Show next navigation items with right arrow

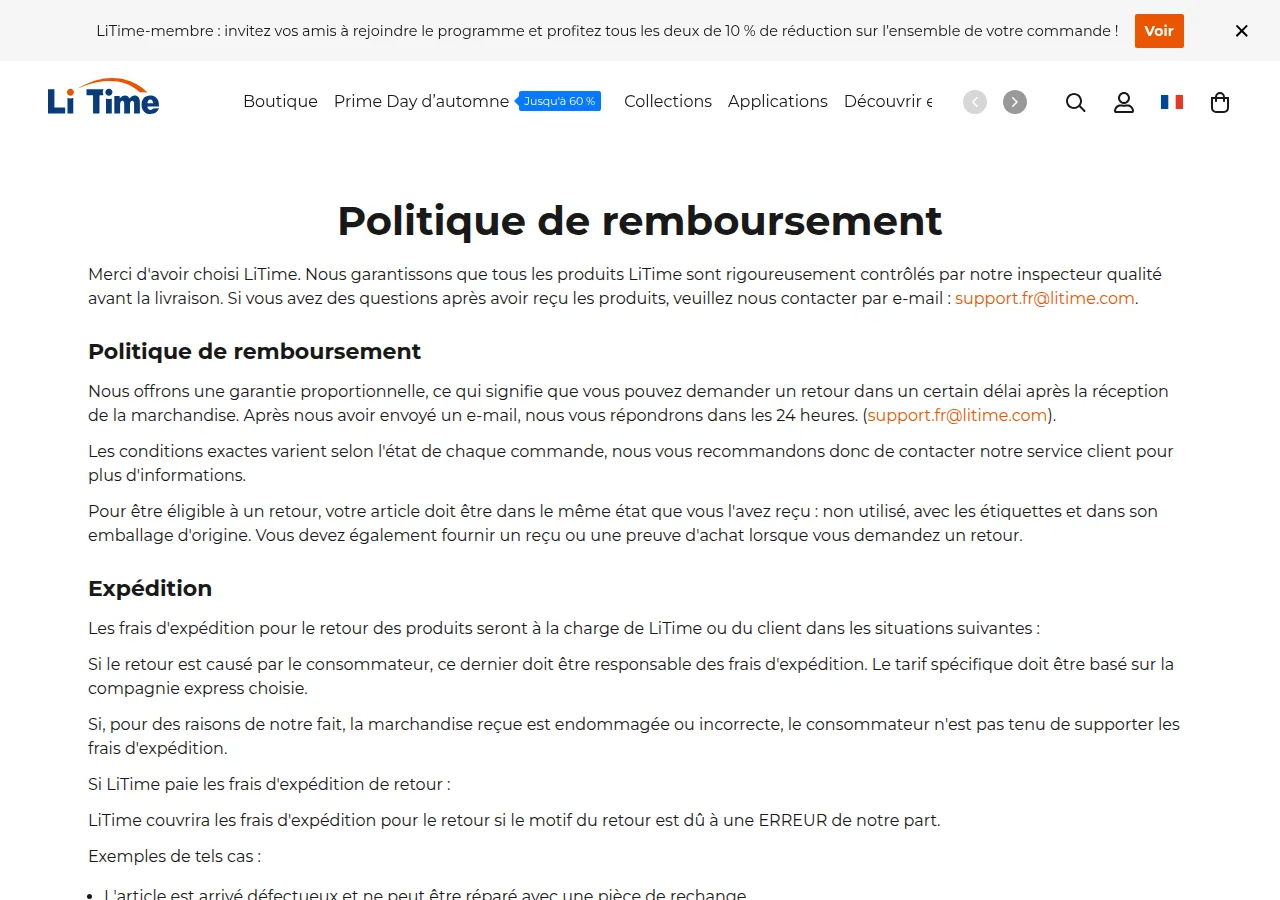coord(1015,102)
